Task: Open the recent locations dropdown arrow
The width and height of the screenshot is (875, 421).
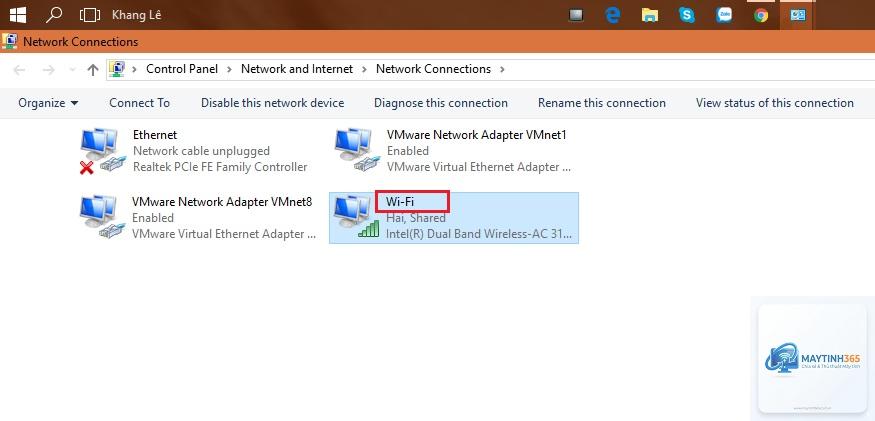Action: click(72, 70)
